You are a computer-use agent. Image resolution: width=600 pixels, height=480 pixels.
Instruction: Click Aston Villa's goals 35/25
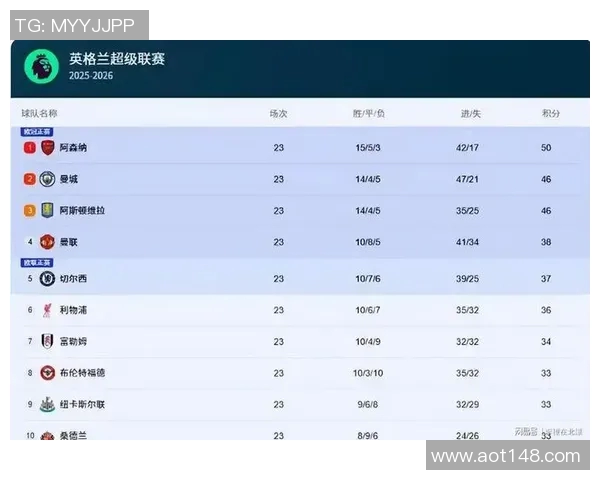(467, 211)
